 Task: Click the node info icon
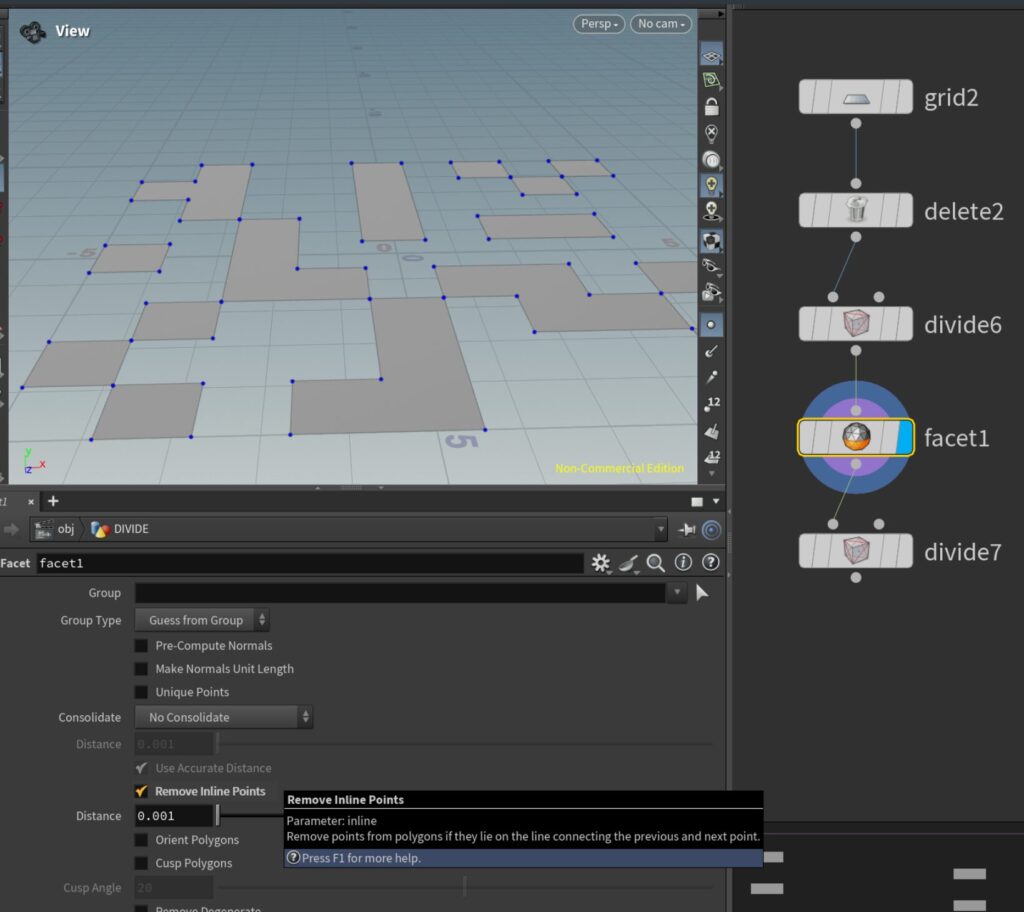pyautogui.click(x=684, y=564)
